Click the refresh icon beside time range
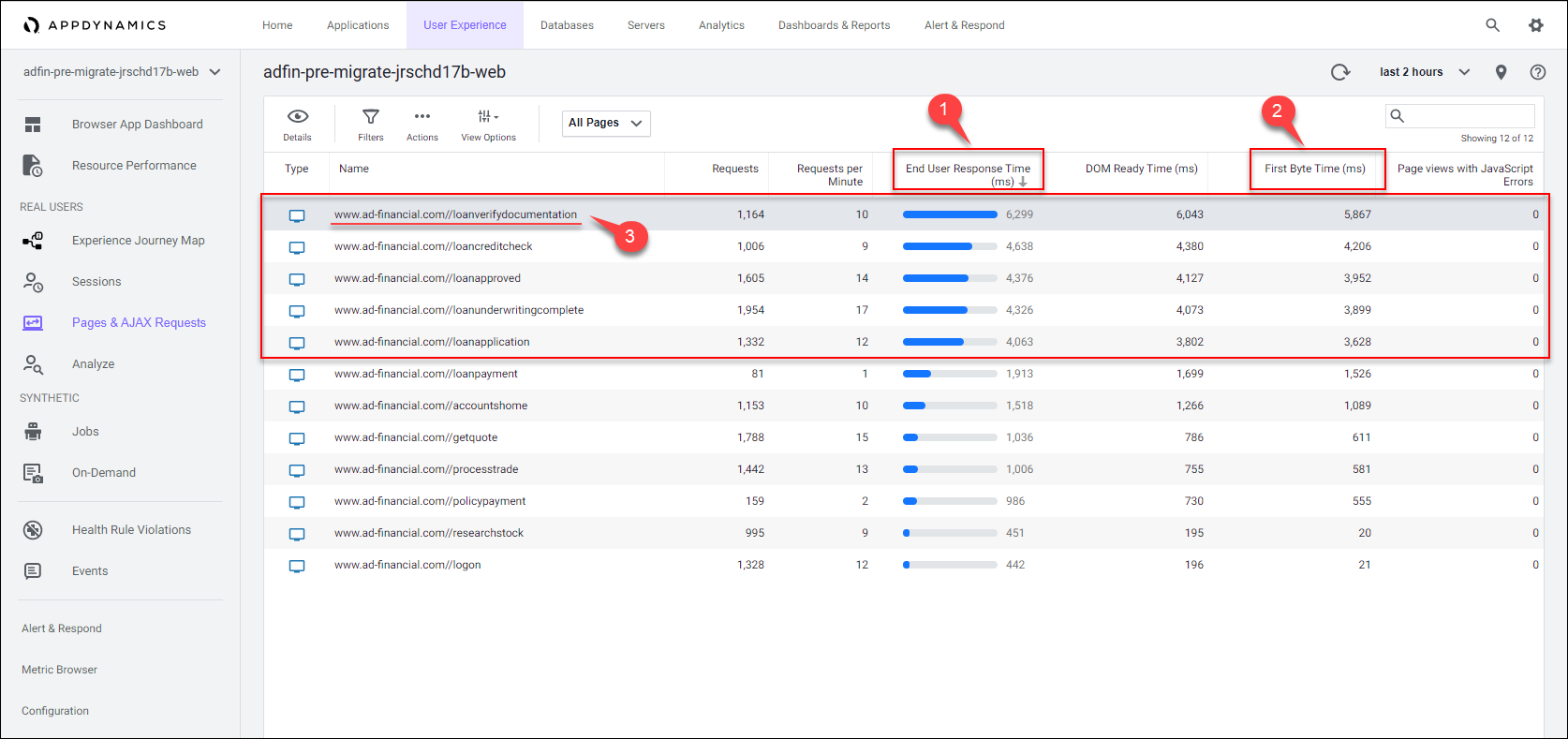 pos(1340,72)
